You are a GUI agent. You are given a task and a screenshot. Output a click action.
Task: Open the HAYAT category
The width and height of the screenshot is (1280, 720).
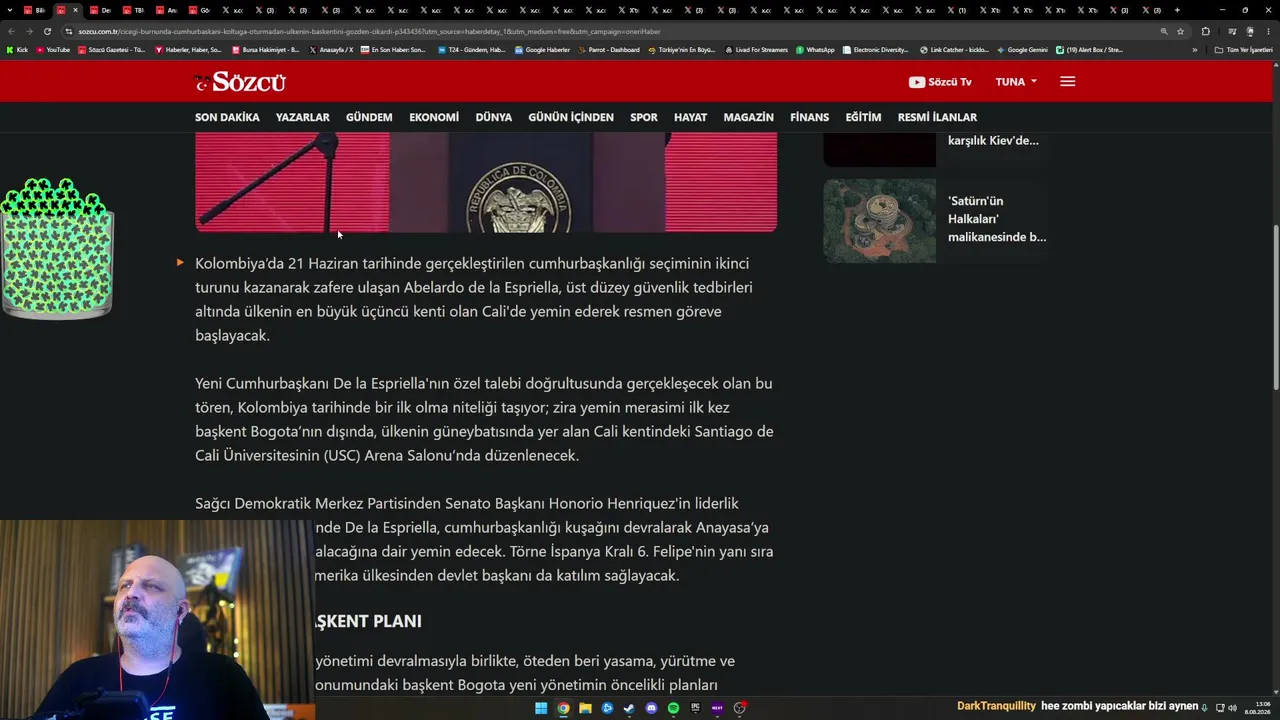690,117
